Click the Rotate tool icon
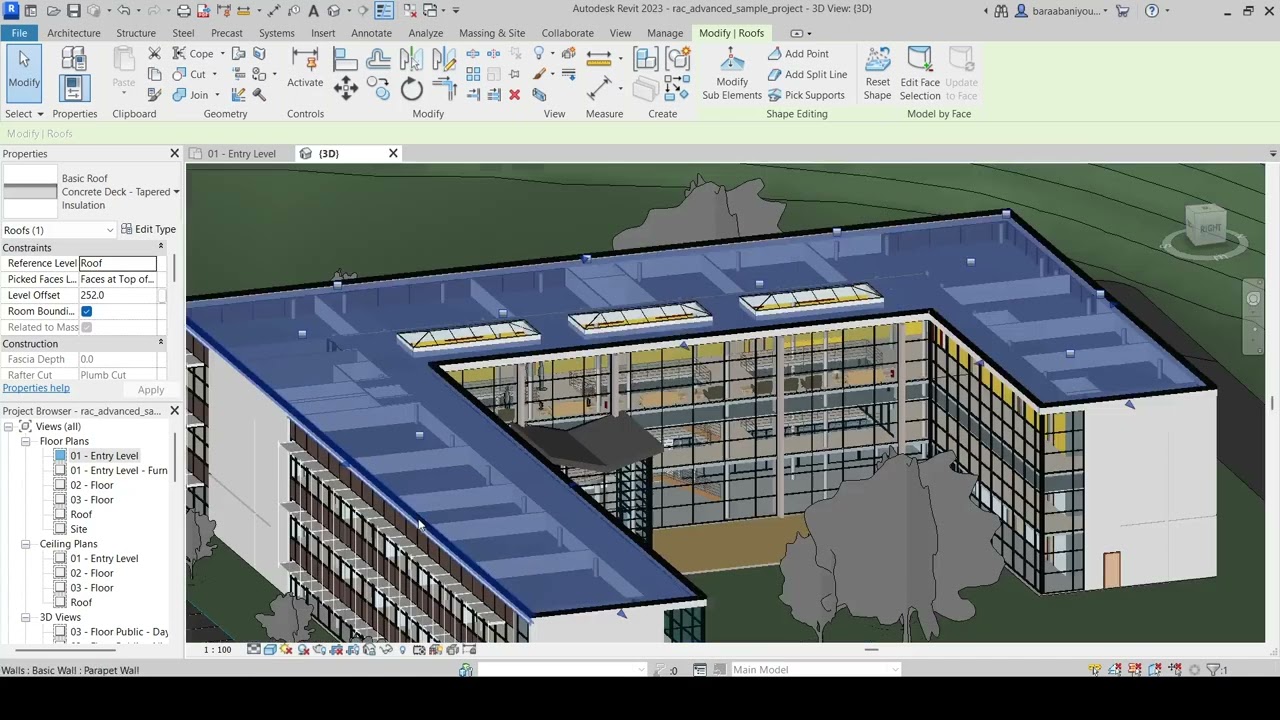Screen dimensions: 1280x720 pyautogui.click(x=412, y=90)
